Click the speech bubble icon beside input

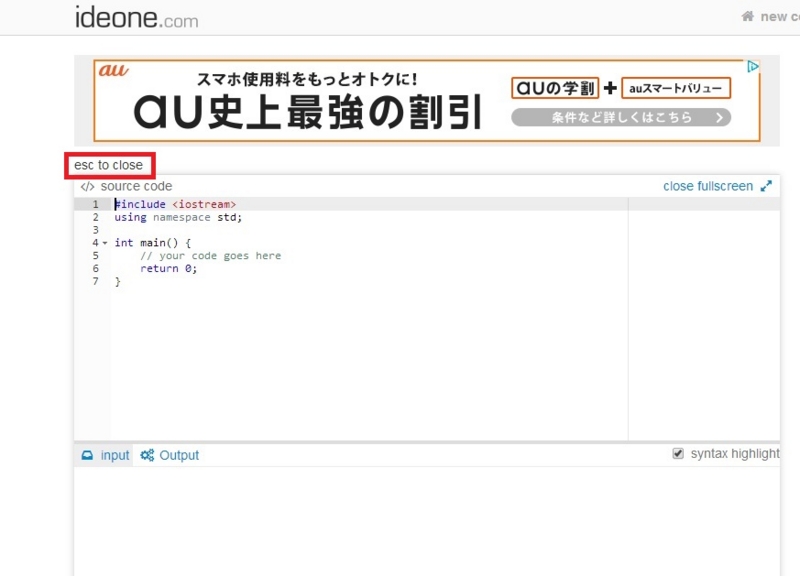[x=88, y=454]
